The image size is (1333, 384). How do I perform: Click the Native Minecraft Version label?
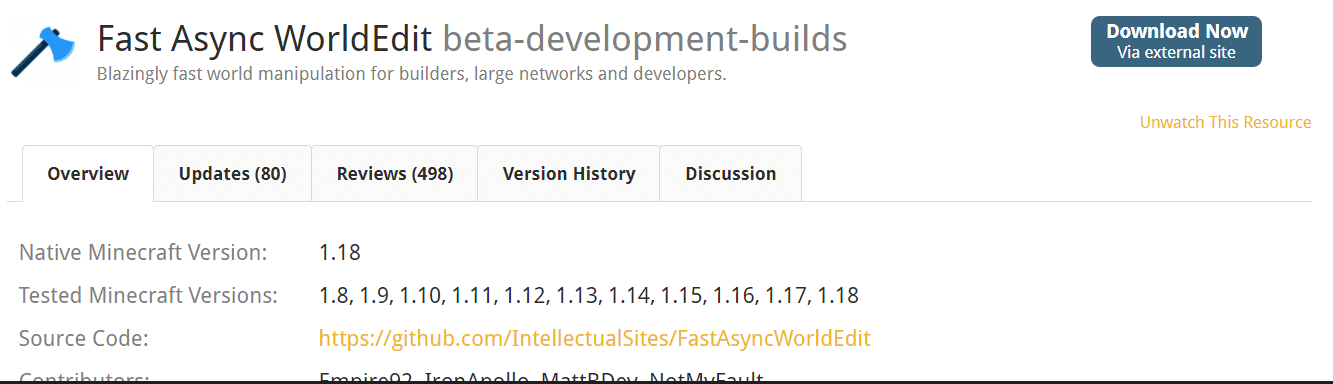point(143,253)
